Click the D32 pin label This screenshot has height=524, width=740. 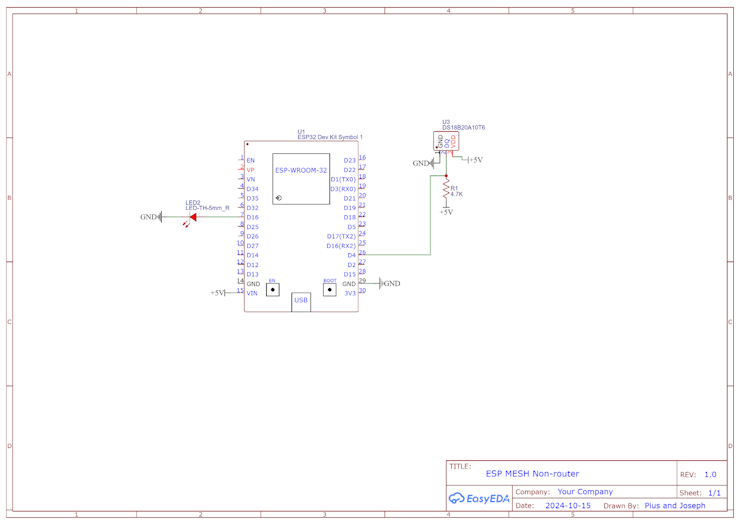point(252,208)
